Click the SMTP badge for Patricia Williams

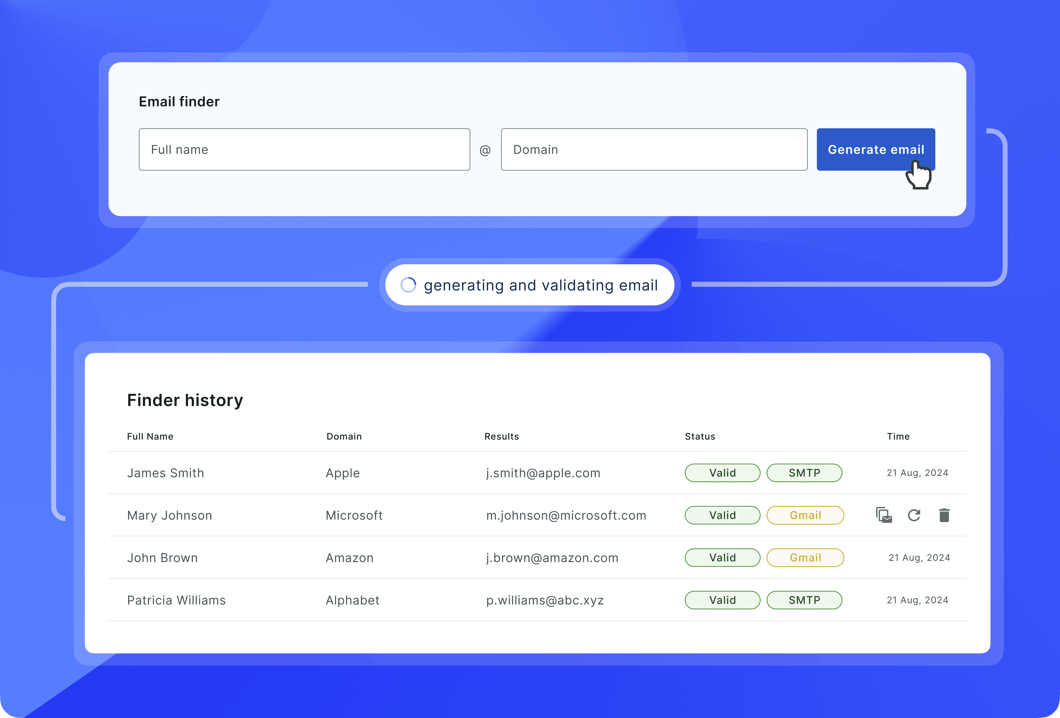pos(804,600)
